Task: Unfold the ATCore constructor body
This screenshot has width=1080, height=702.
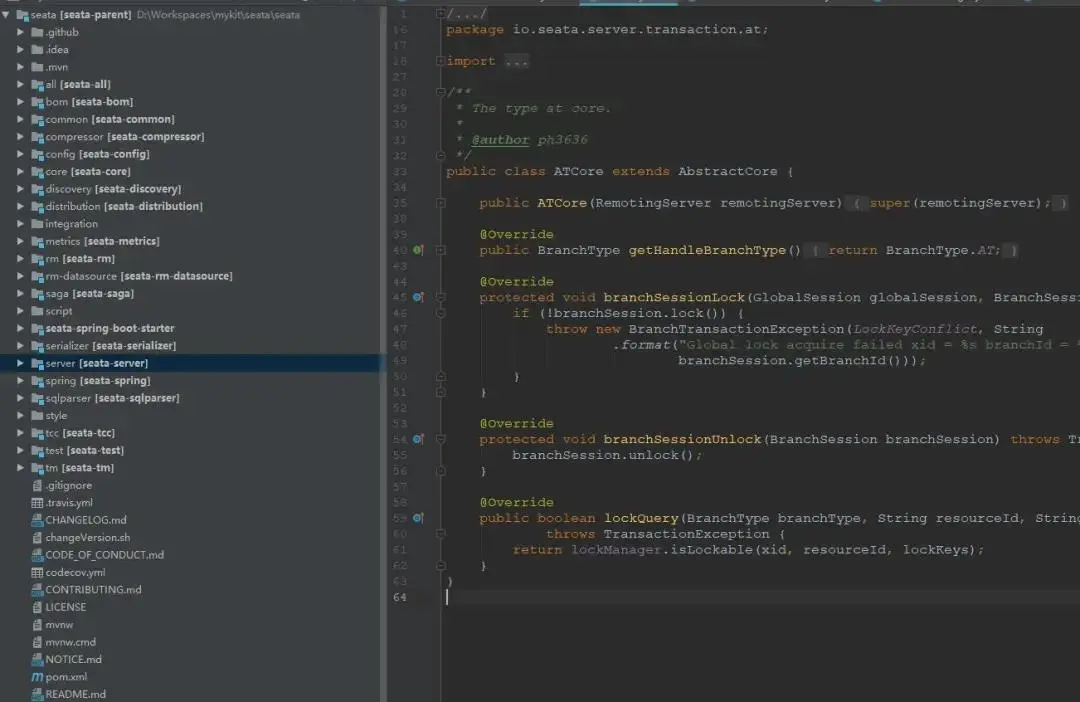Action: (x=441, y=203)
